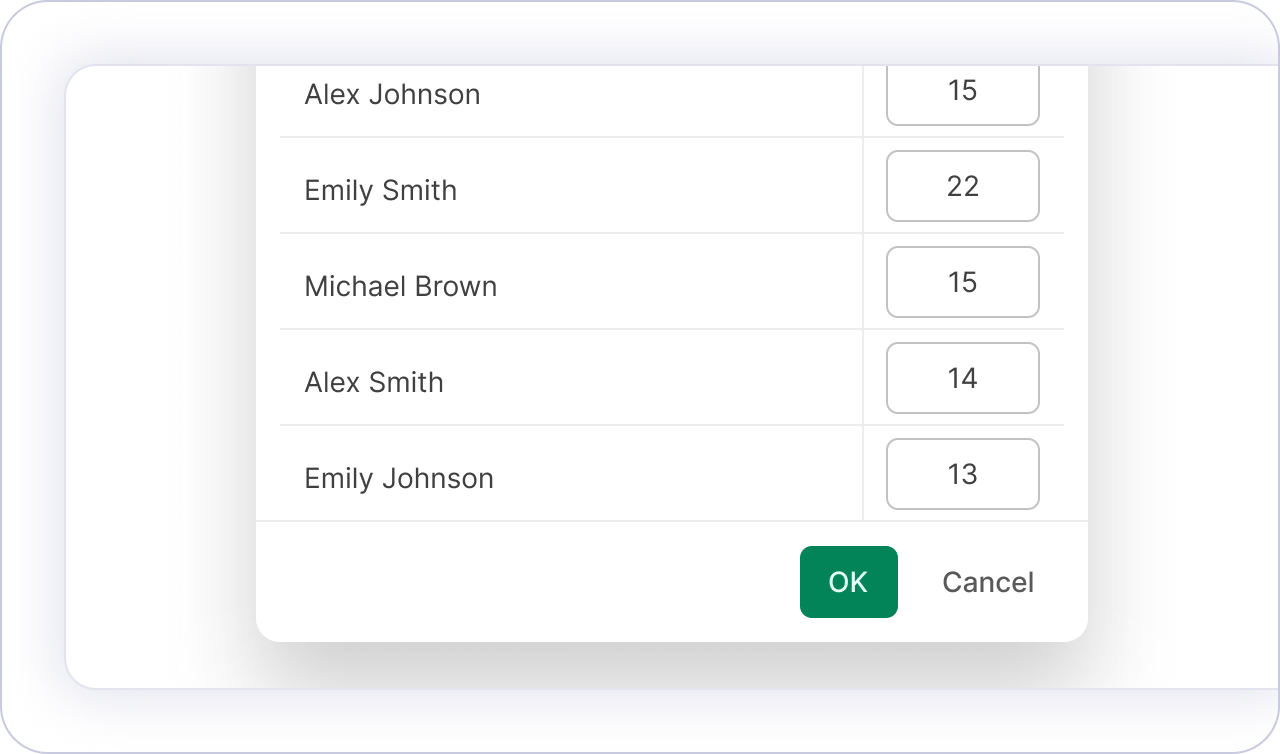Click the input showing the value 14

(962, 378)
